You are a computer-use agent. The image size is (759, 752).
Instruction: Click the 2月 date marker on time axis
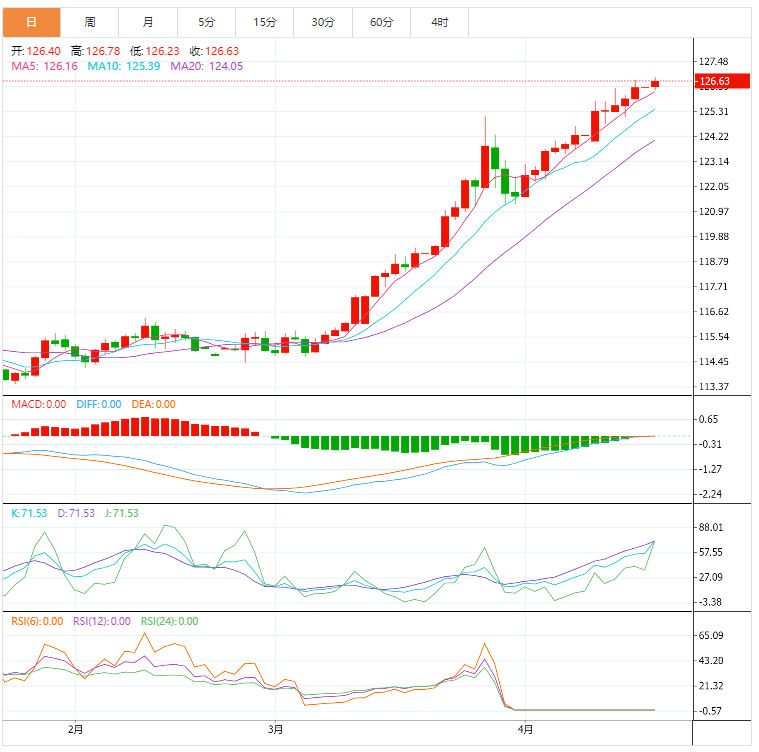pos(76,730)
